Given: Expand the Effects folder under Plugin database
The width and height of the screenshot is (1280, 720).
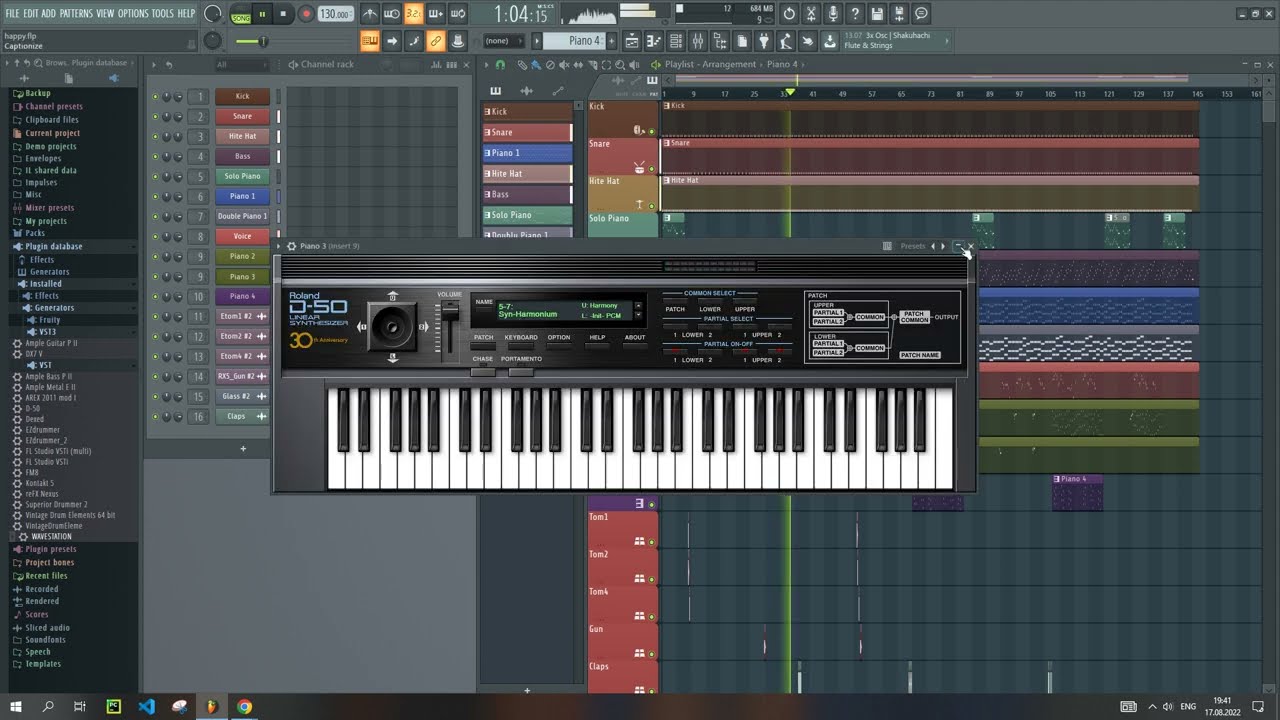Looking at the screenshot, I should [42, 260].
